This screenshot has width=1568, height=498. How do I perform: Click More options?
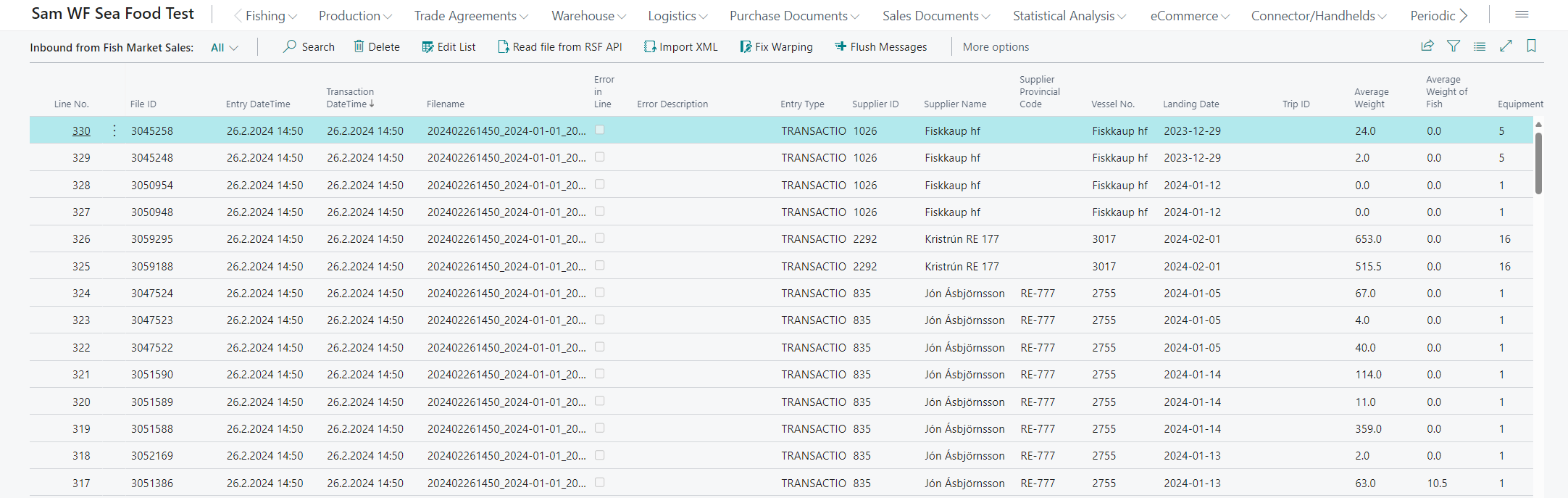point(996,46)
